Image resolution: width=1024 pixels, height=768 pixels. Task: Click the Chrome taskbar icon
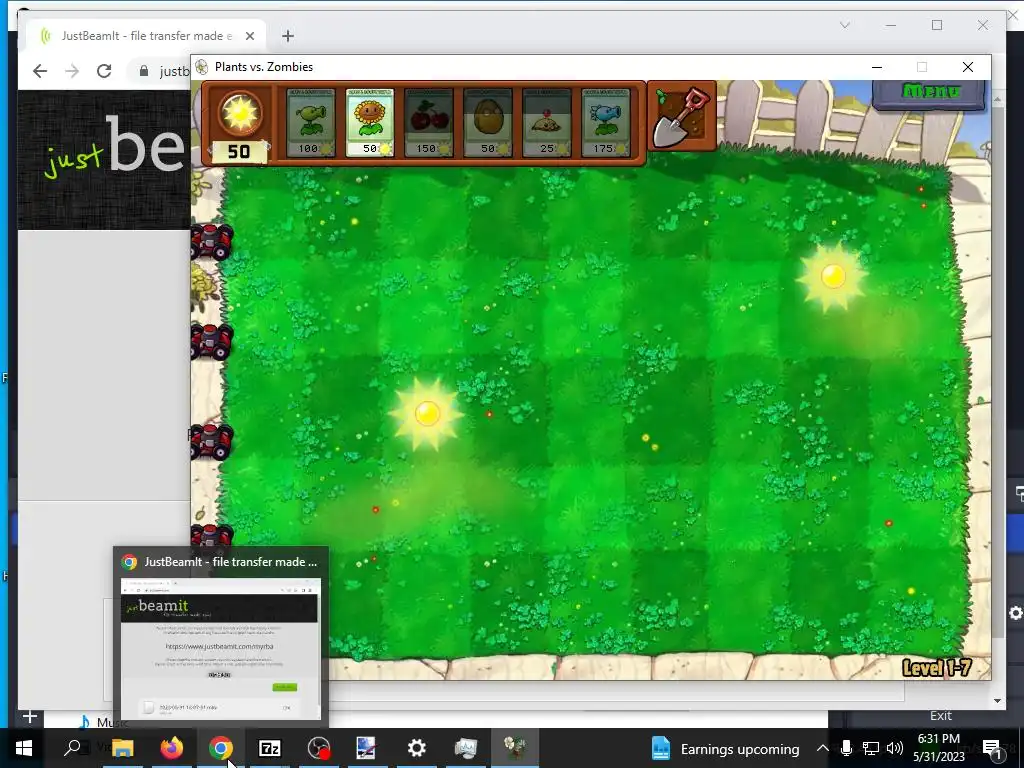pos(221,748)
